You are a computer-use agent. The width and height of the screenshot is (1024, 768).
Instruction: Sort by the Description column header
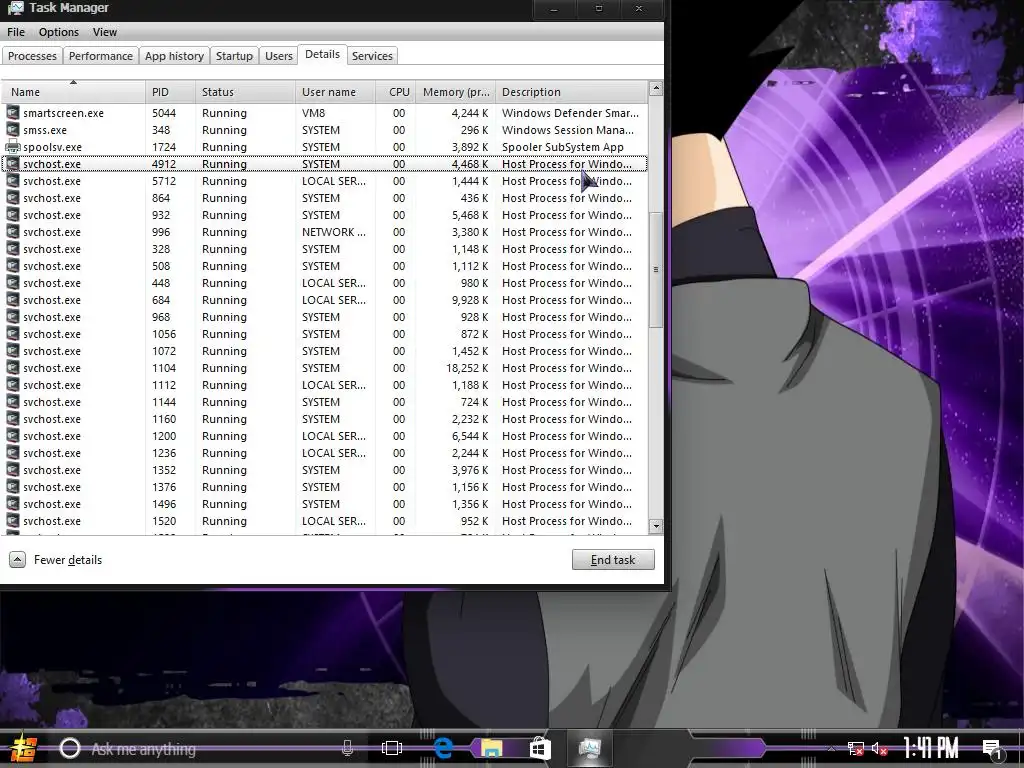572,92
